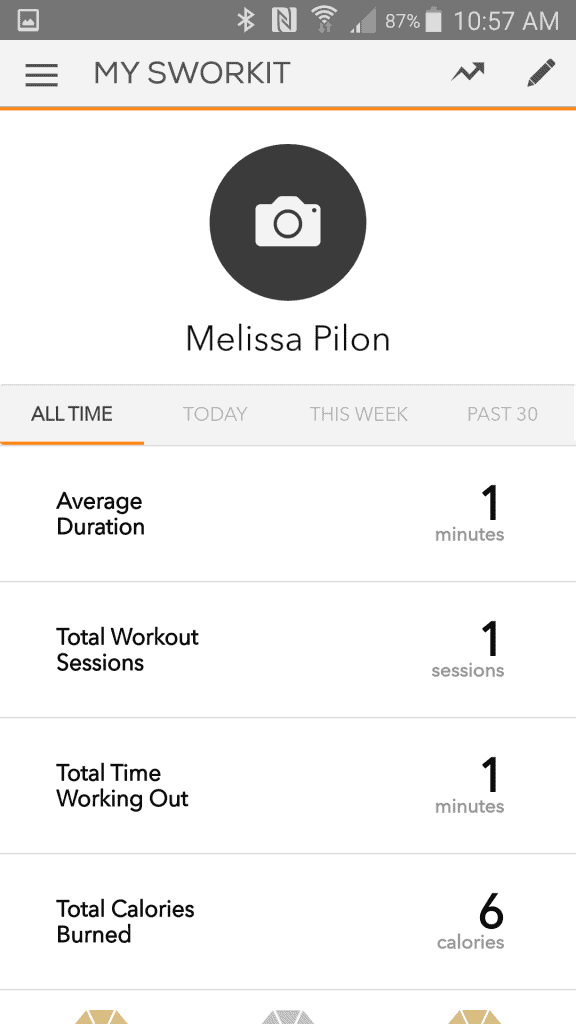Viewport: 576px width, 1024px height.
Task: Switch to the PAST 30 tab
Action: coord(502,414)
